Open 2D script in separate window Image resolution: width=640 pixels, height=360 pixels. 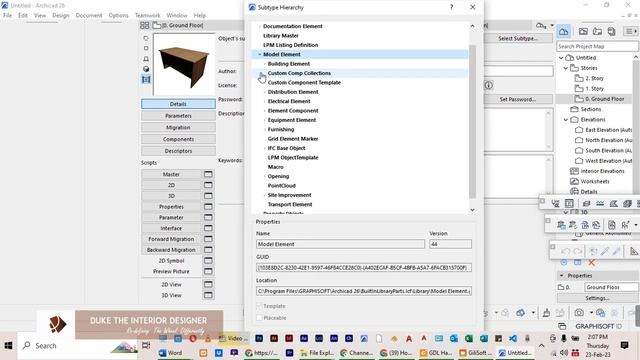point(208,185)
